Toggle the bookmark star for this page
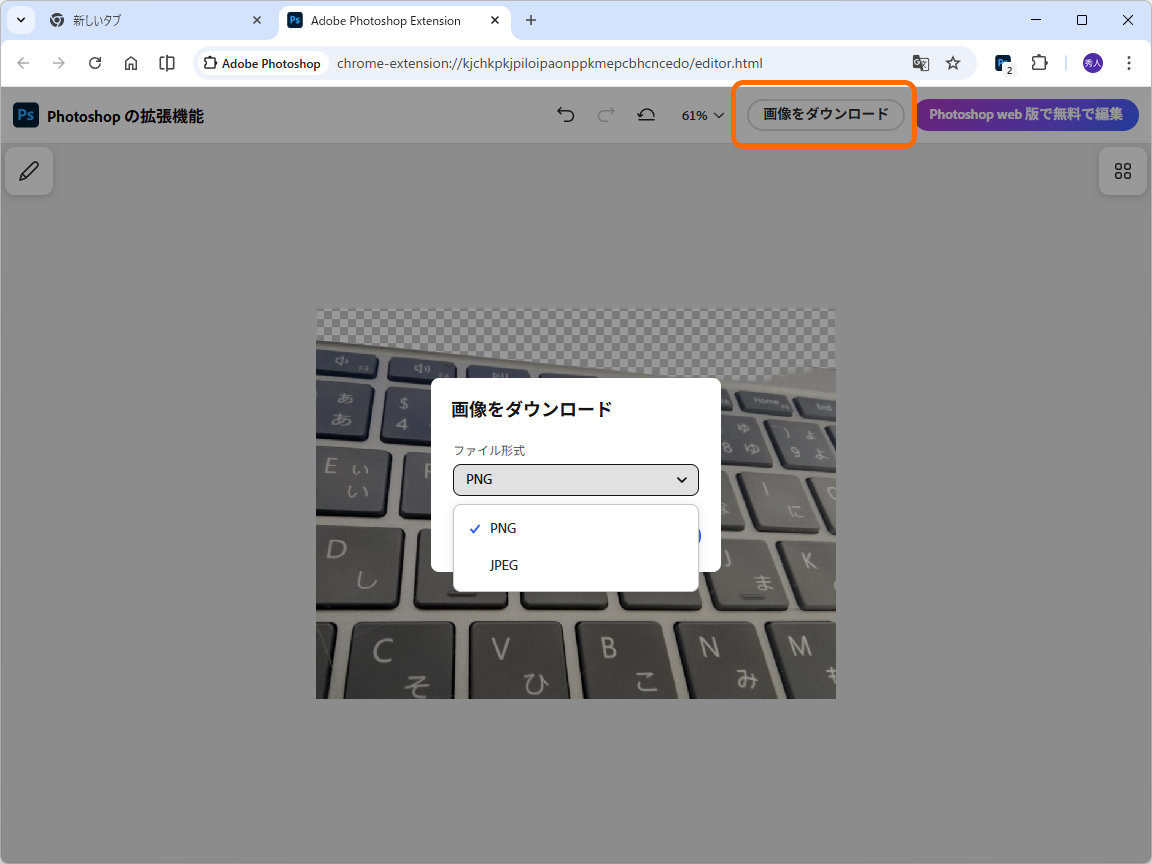1152x864 pixels. pos(952,62)
